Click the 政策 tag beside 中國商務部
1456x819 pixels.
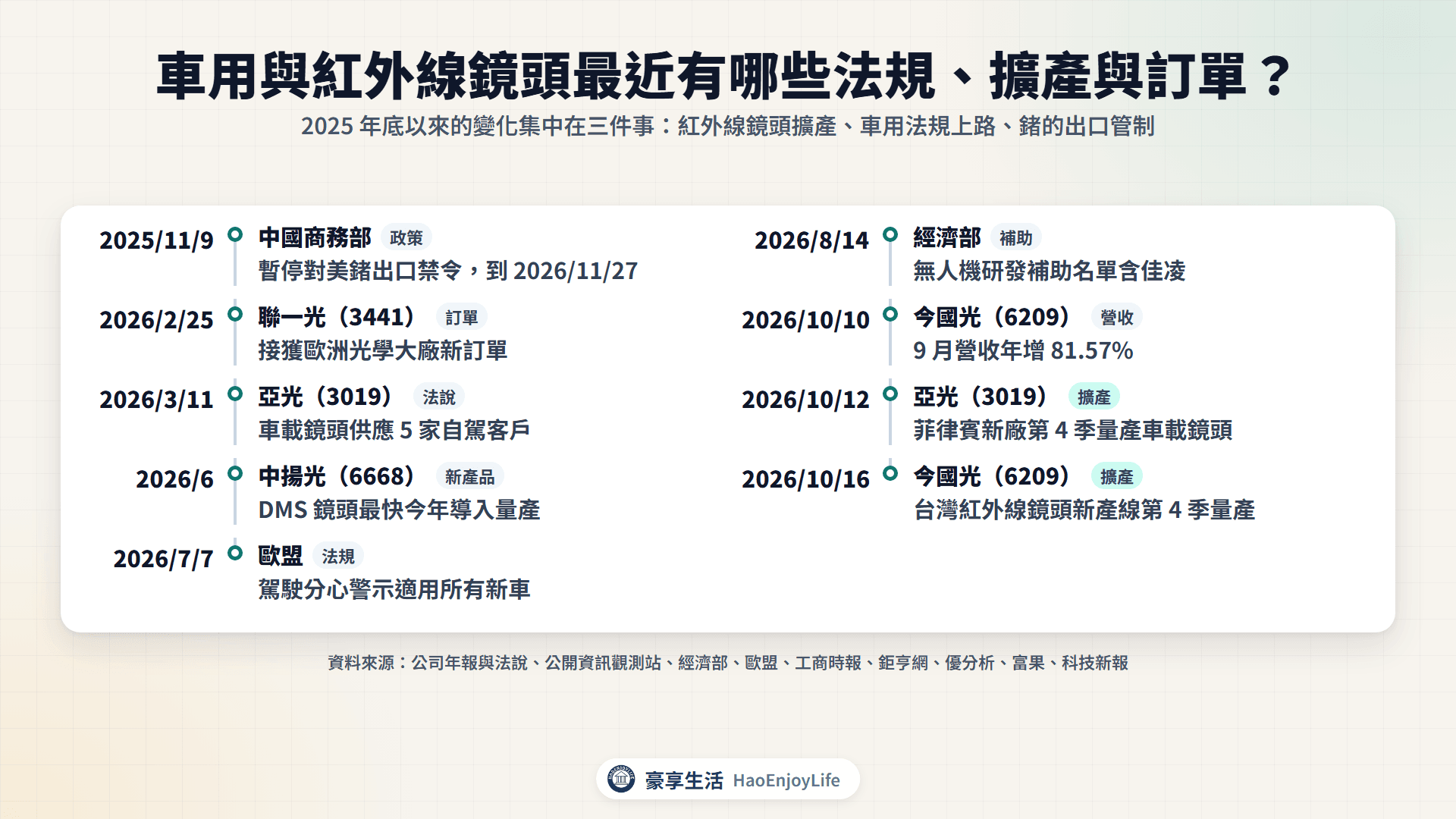[406, 238]
